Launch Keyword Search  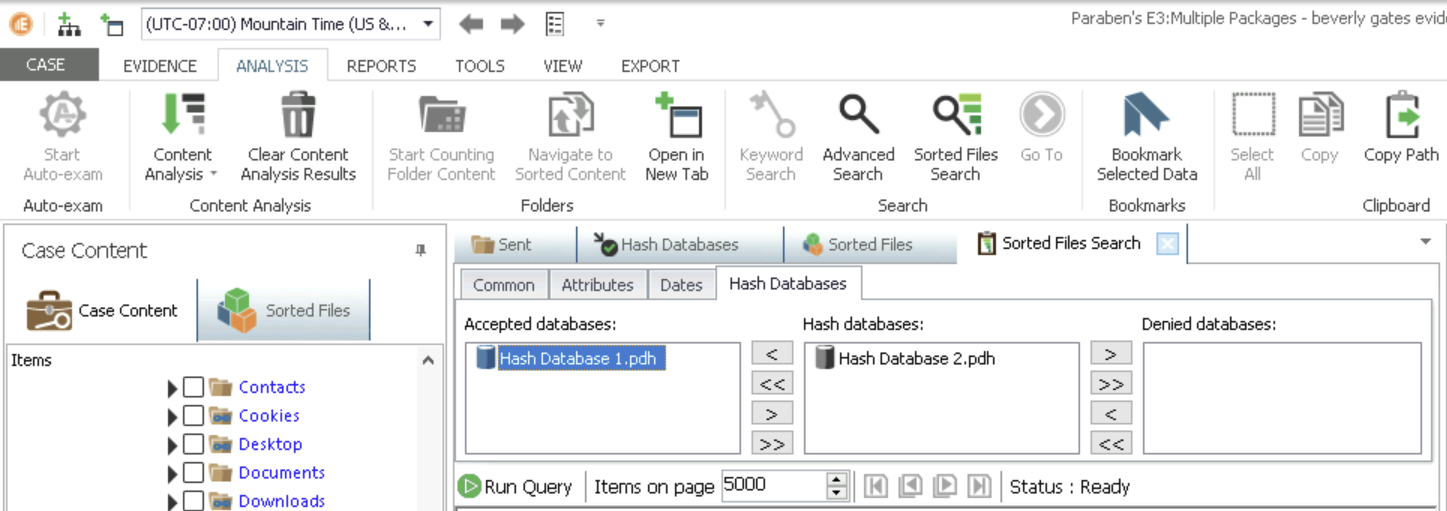(x=771, y=137)
